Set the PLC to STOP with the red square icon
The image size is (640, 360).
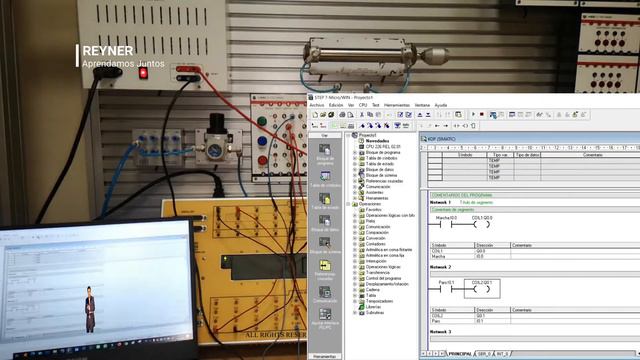tap(482, 114)
